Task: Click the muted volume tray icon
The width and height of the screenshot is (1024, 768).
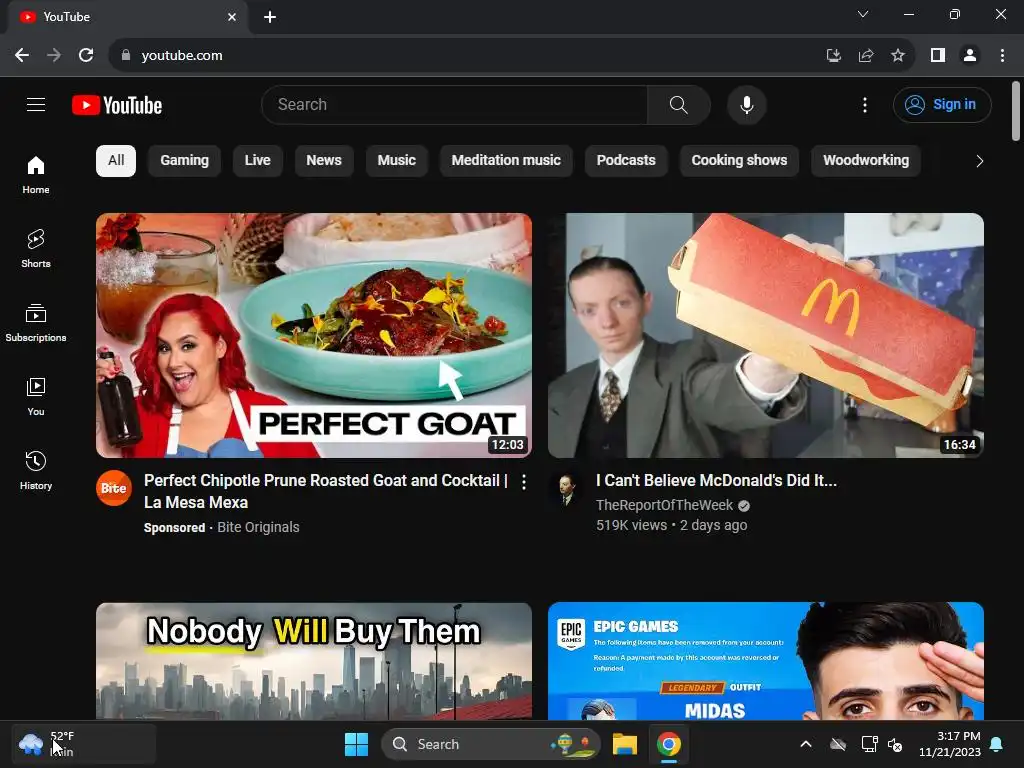Action: (895, 744)
